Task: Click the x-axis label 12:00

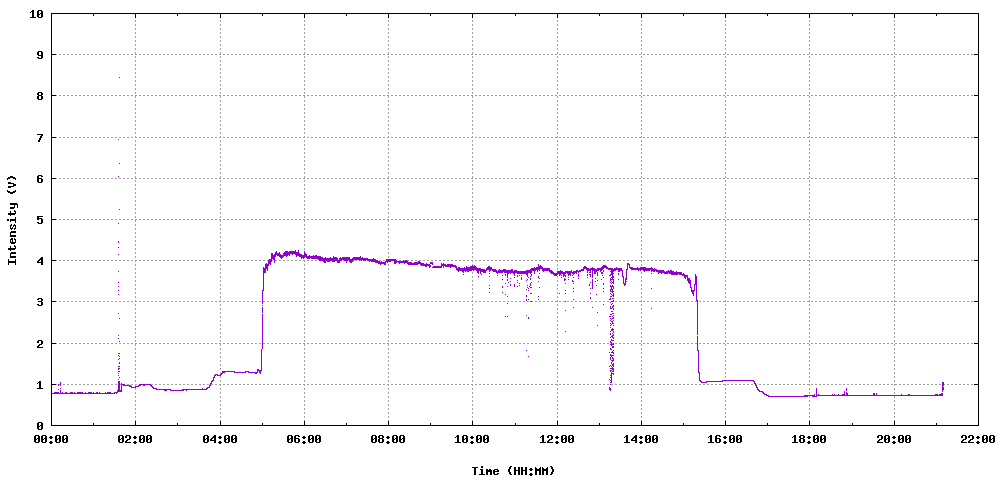Action: pos(557,439)
